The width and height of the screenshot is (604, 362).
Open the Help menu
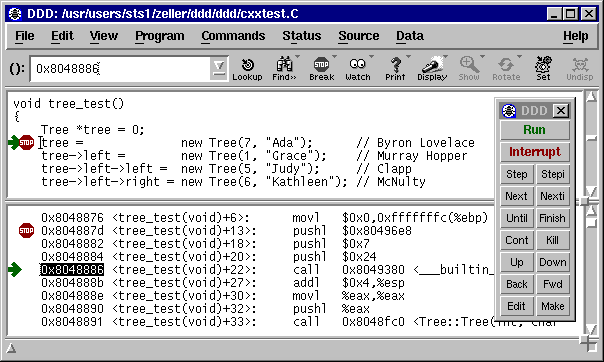[575, 36]
